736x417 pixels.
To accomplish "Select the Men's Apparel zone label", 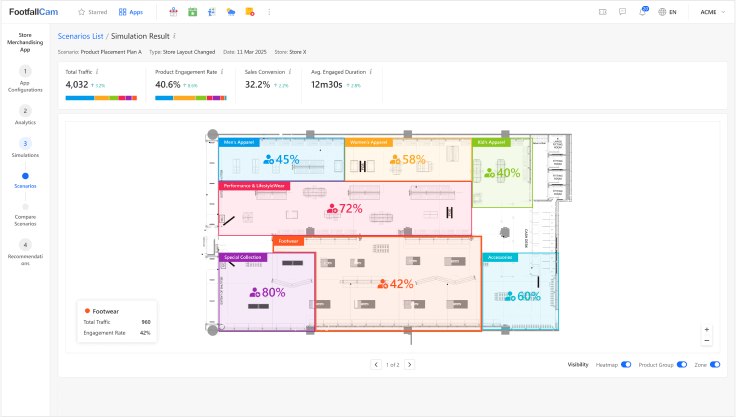I will click(239, 142).
